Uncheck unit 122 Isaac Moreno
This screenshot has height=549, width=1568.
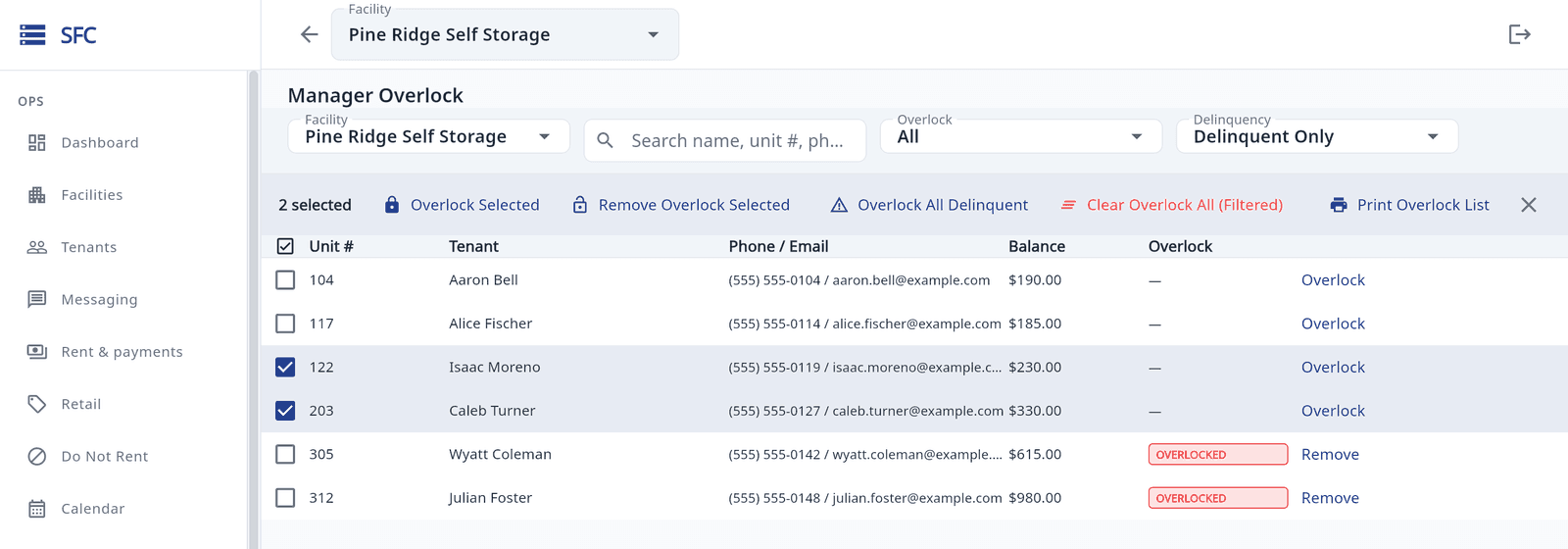coord(285,368)
